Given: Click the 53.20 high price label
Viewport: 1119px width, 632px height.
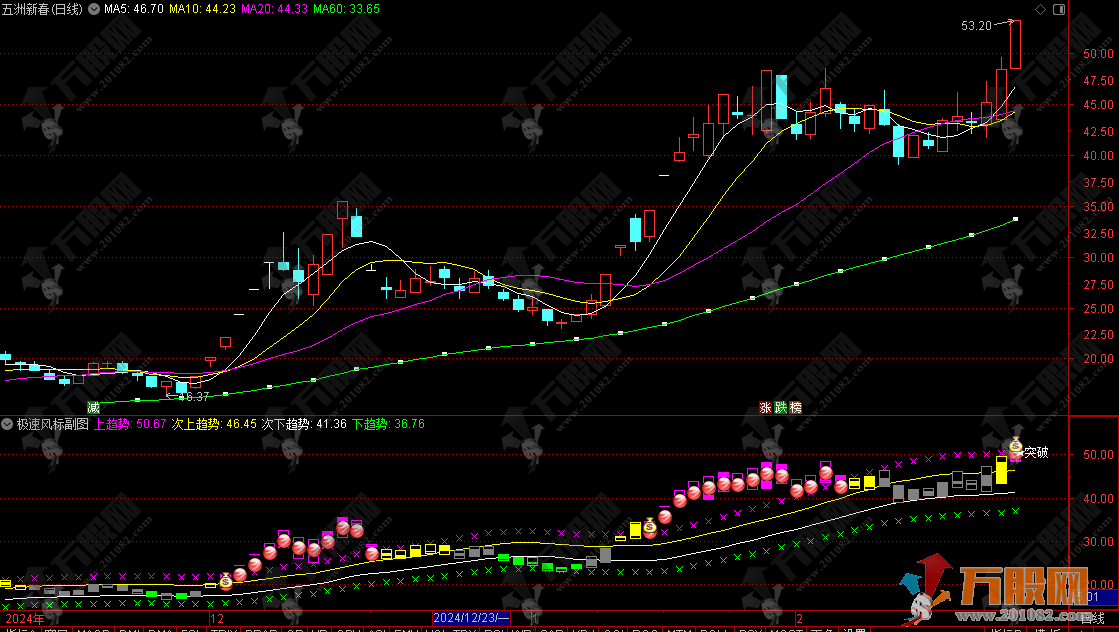Looking at the screenshot, I should click(x=976, y=26).
